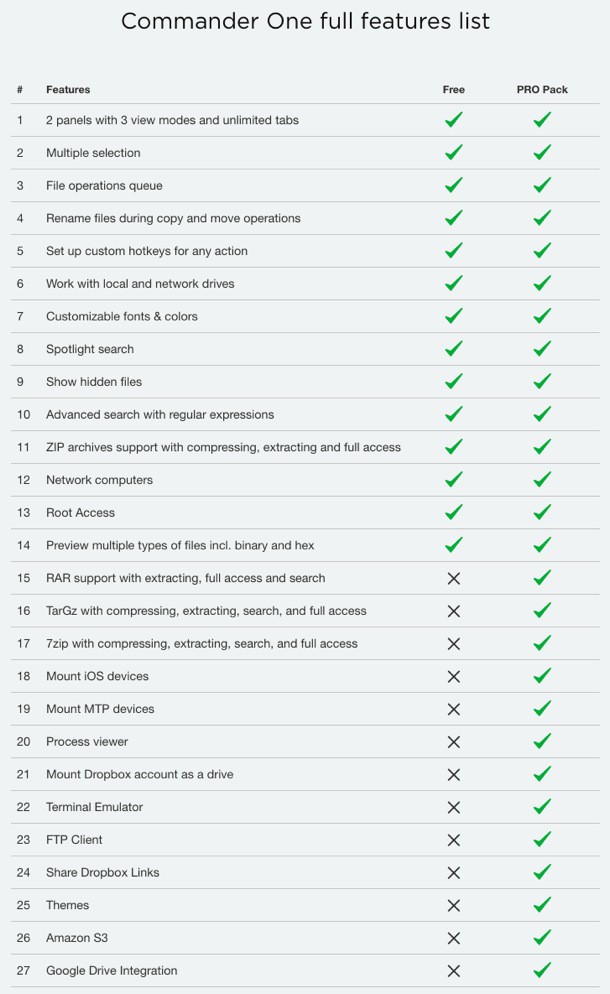Click the PRO Pack checkmark for Terminal Emulator
This screenshot has width=610, height=994.
pos(542,807)
